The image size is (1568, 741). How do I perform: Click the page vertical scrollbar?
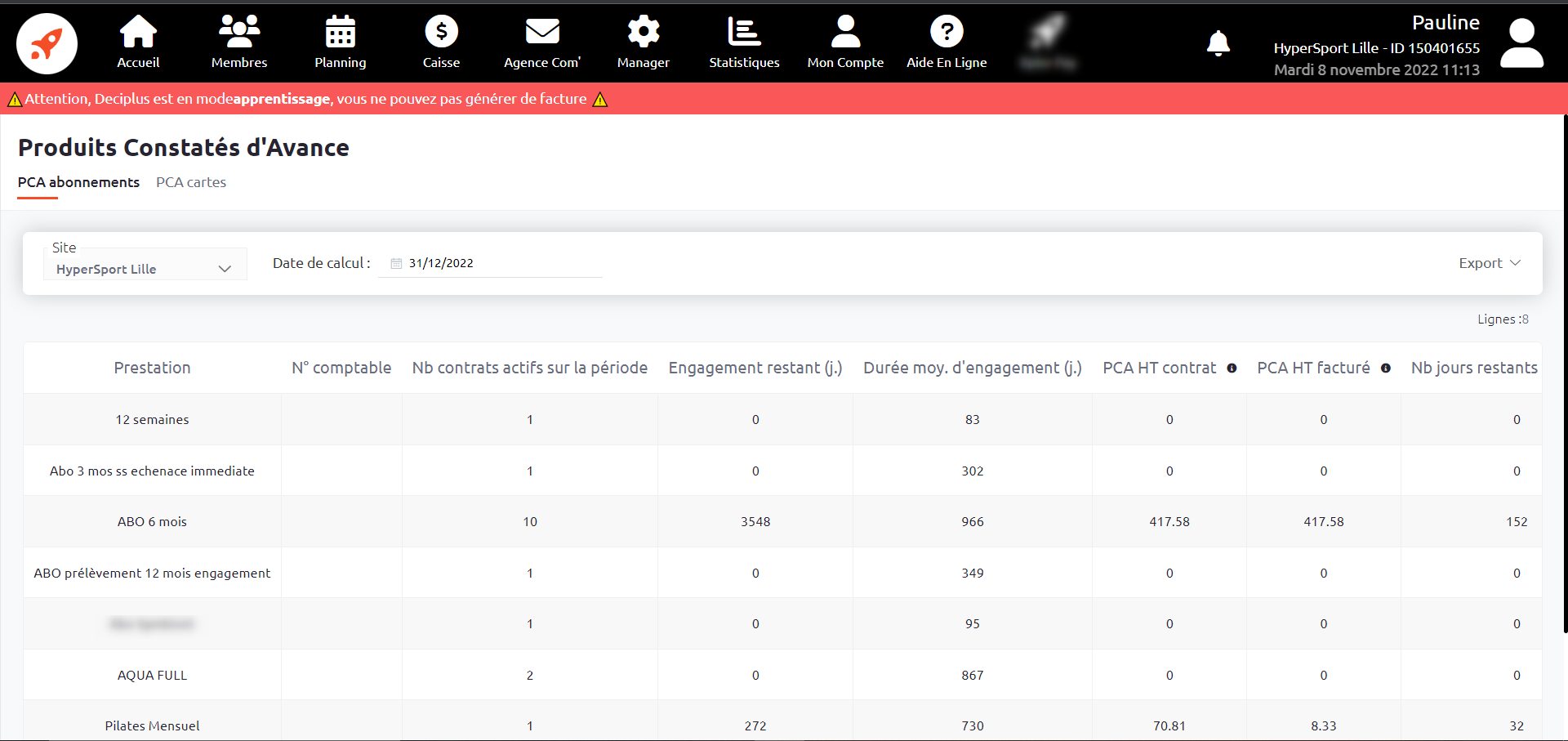pyautogui.click(x=1565, y=373)
